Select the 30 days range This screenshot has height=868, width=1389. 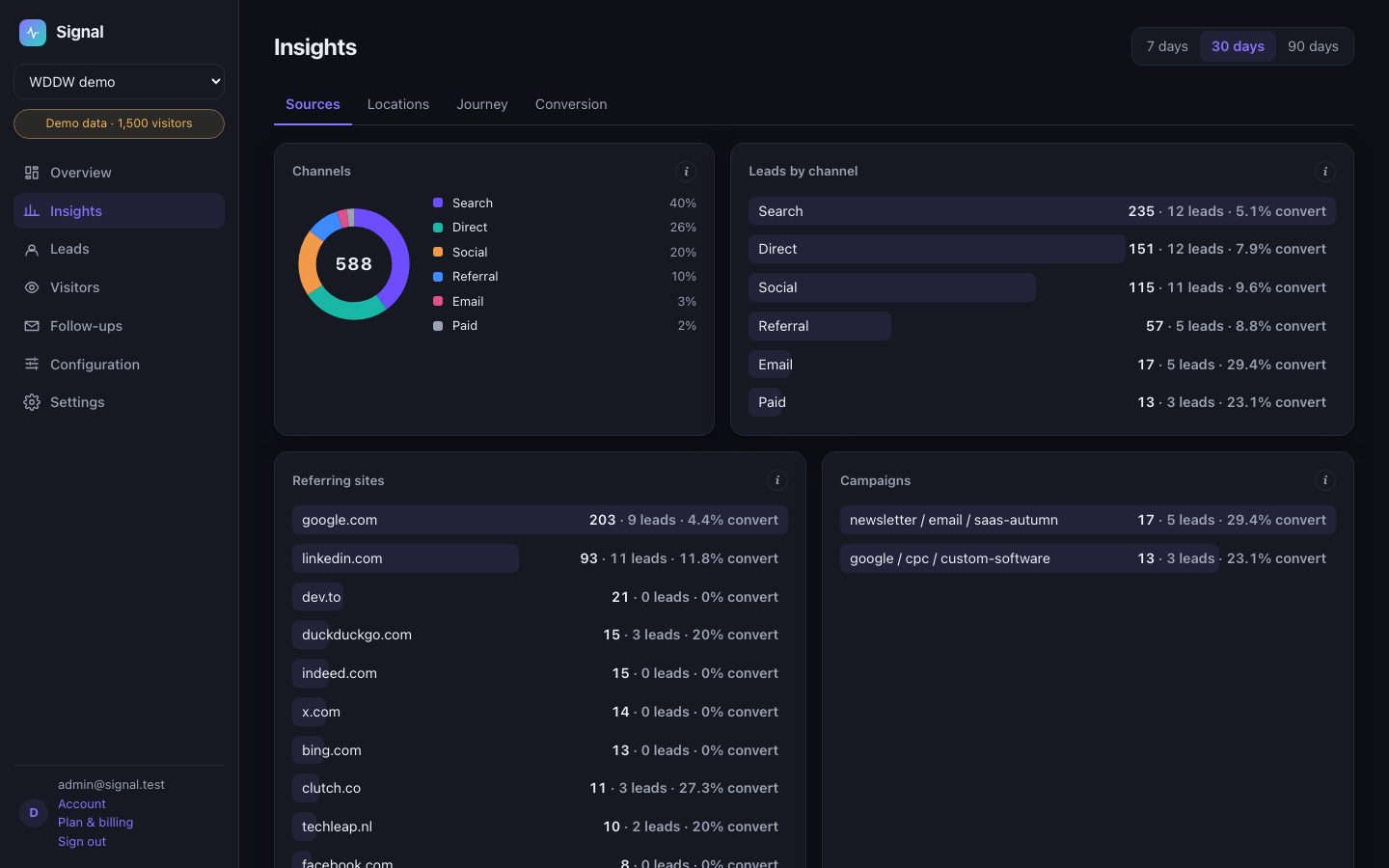pyautogui.click(x=1238, y=46)
